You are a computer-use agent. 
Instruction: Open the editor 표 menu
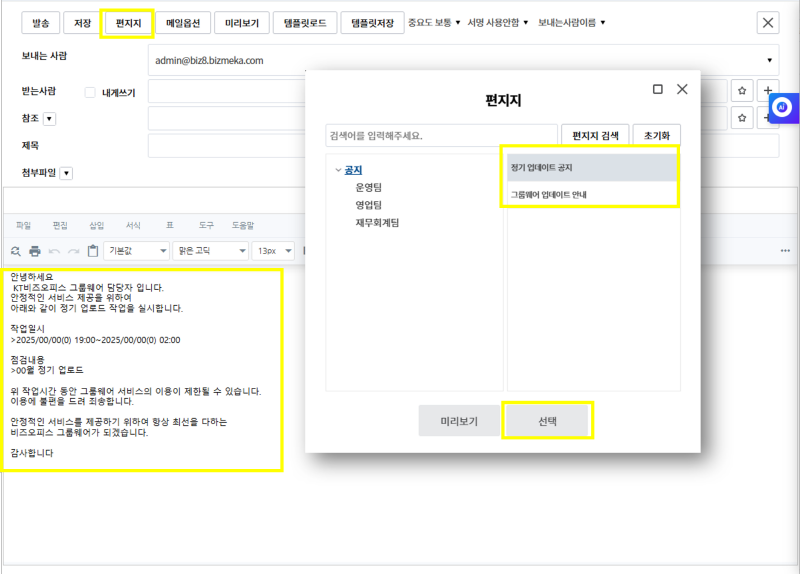click(170, 225)
